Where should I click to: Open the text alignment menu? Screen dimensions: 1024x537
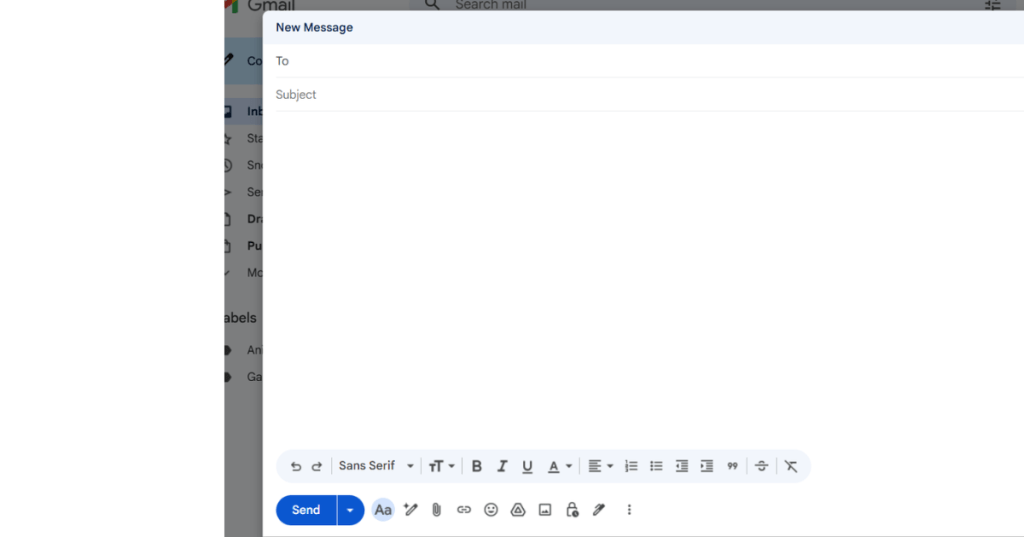[x=600, y=466]
